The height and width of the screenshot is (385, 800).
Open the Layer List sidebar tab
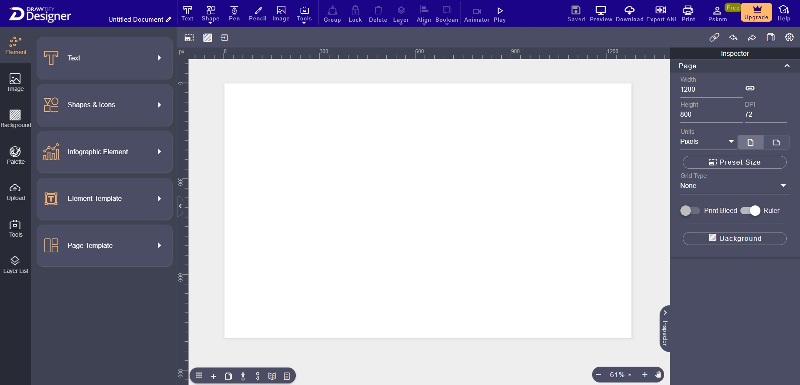coord(15,265)
